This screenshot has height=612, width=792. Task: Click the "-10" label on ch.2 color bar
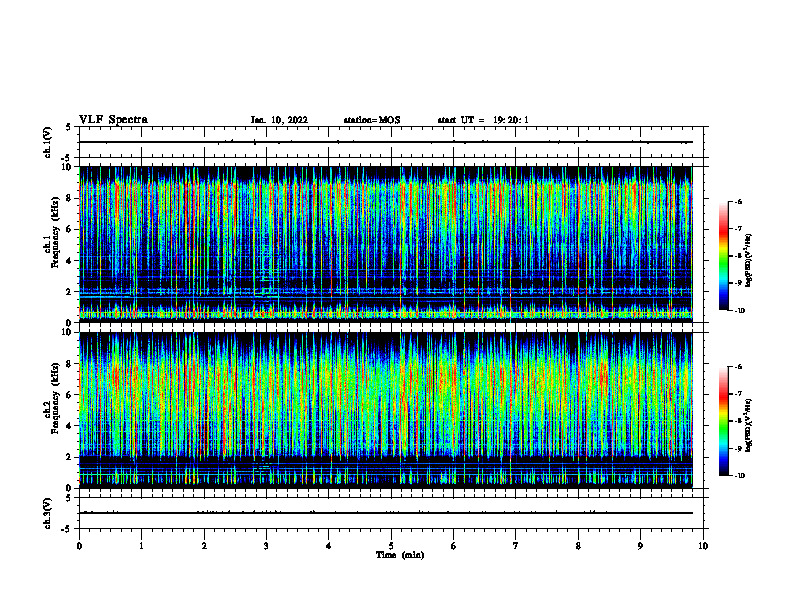click(739, 476)
